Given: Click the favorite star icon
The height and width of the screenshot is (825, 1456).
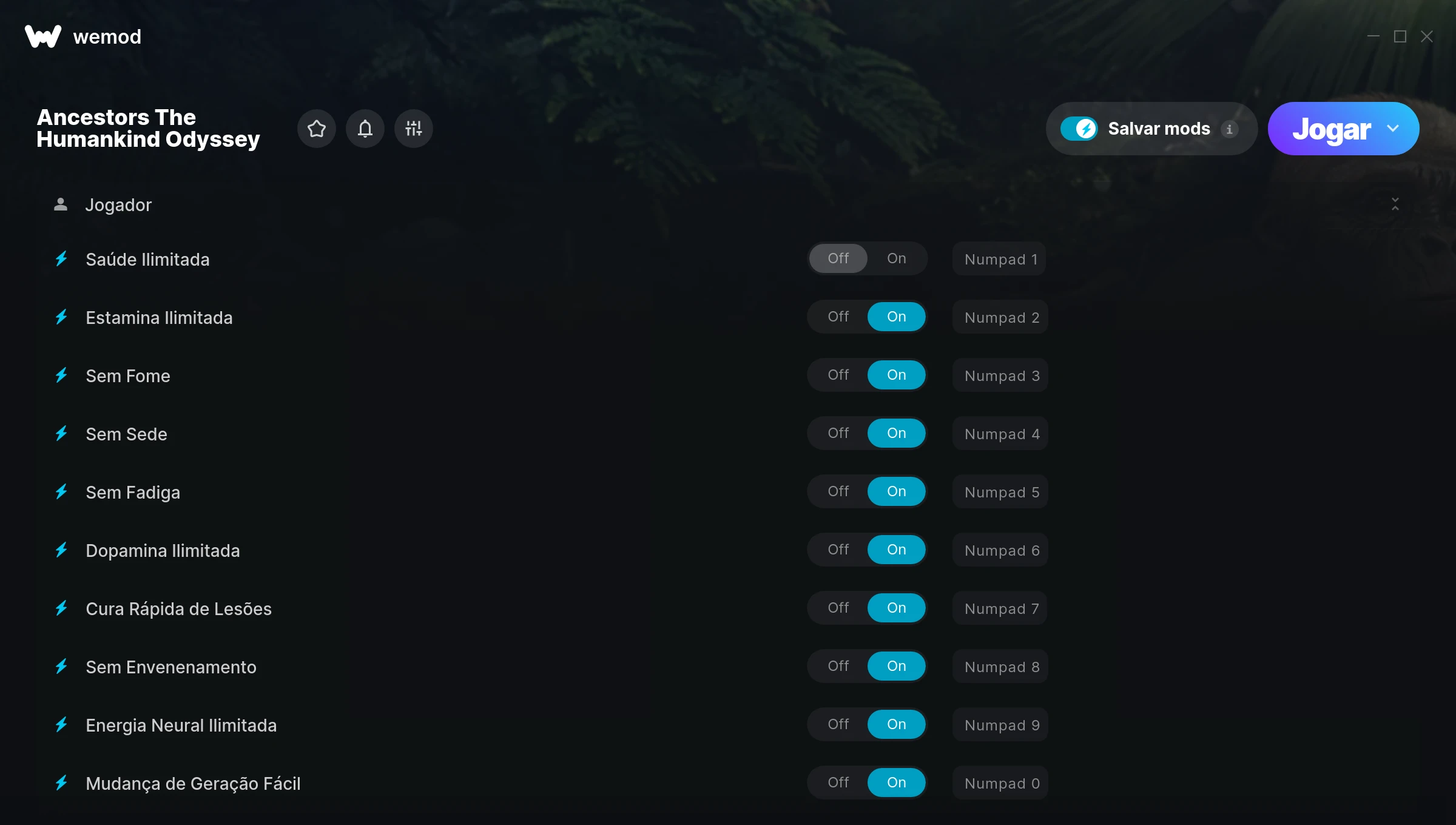Looking at the screenshot, I should click(x=317, y=129).
